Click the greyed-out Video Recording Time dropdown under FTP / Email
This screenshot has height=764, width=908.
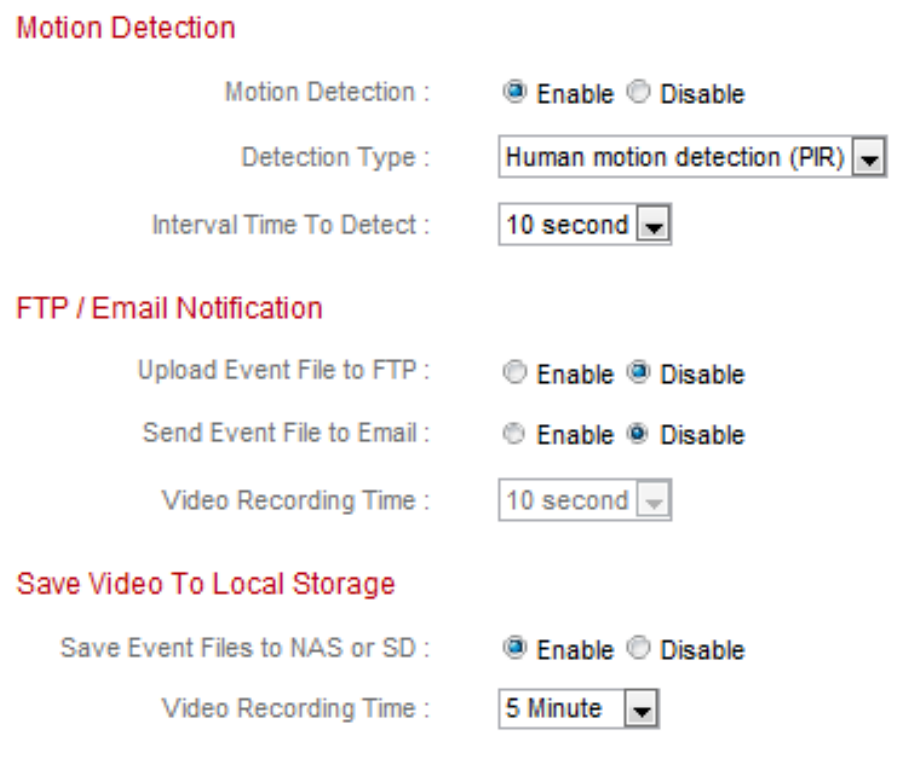pos(584,500)
